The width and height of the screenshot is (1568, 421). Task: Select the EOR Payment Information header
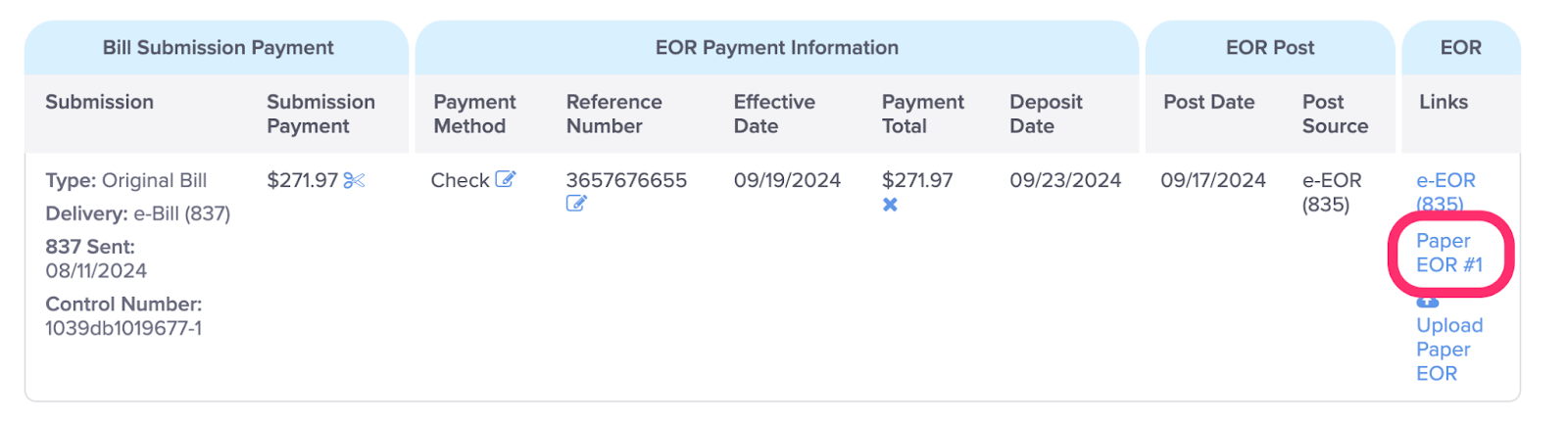[776, 47]
